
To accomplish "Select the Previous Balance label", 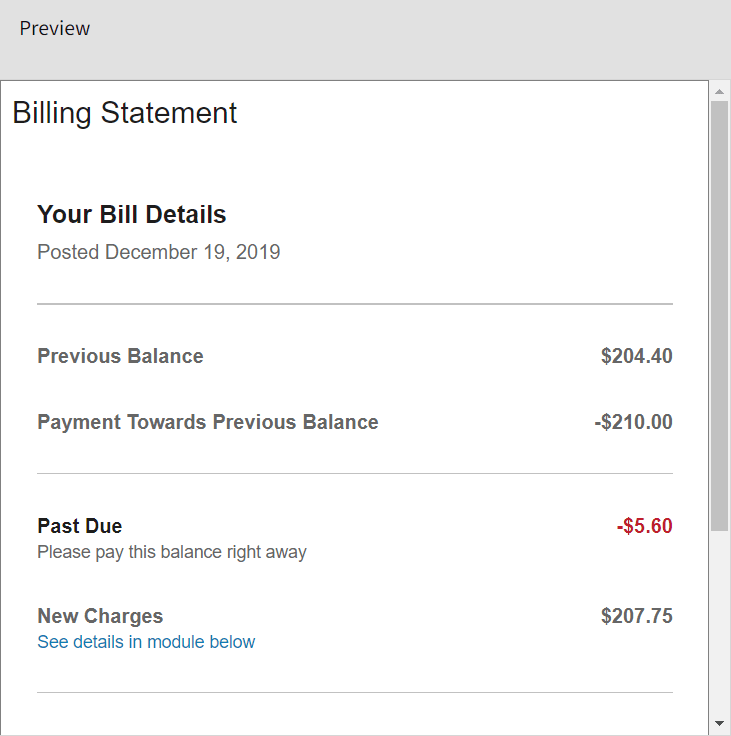I will [120, 356].
